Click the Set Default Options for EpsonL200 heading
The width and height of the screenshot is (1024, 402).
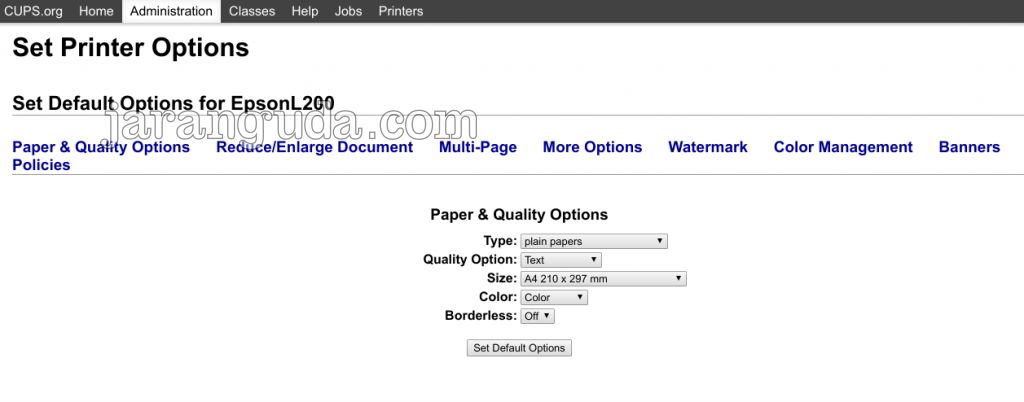click(173, 103)
